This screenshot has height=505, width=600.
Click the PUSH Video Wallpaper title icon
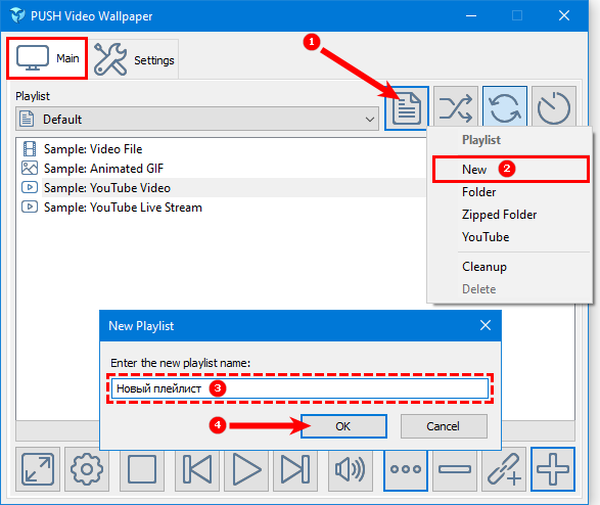(18, 16)
